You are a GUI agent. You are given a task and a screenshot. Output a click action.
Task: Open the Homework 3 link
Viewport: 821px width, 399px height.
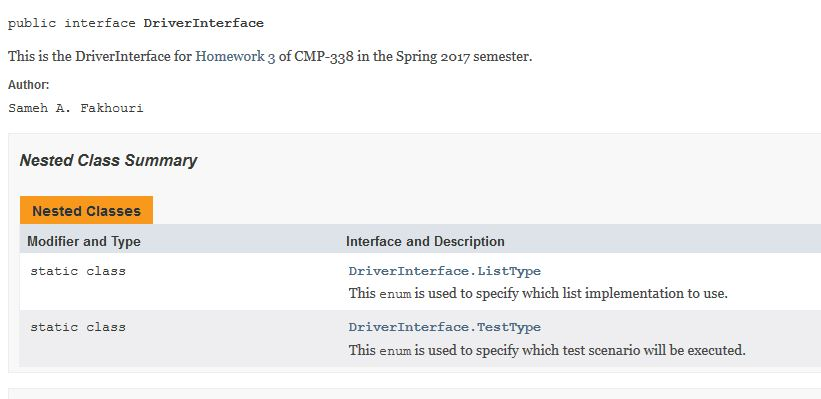(x=235, y=57)
